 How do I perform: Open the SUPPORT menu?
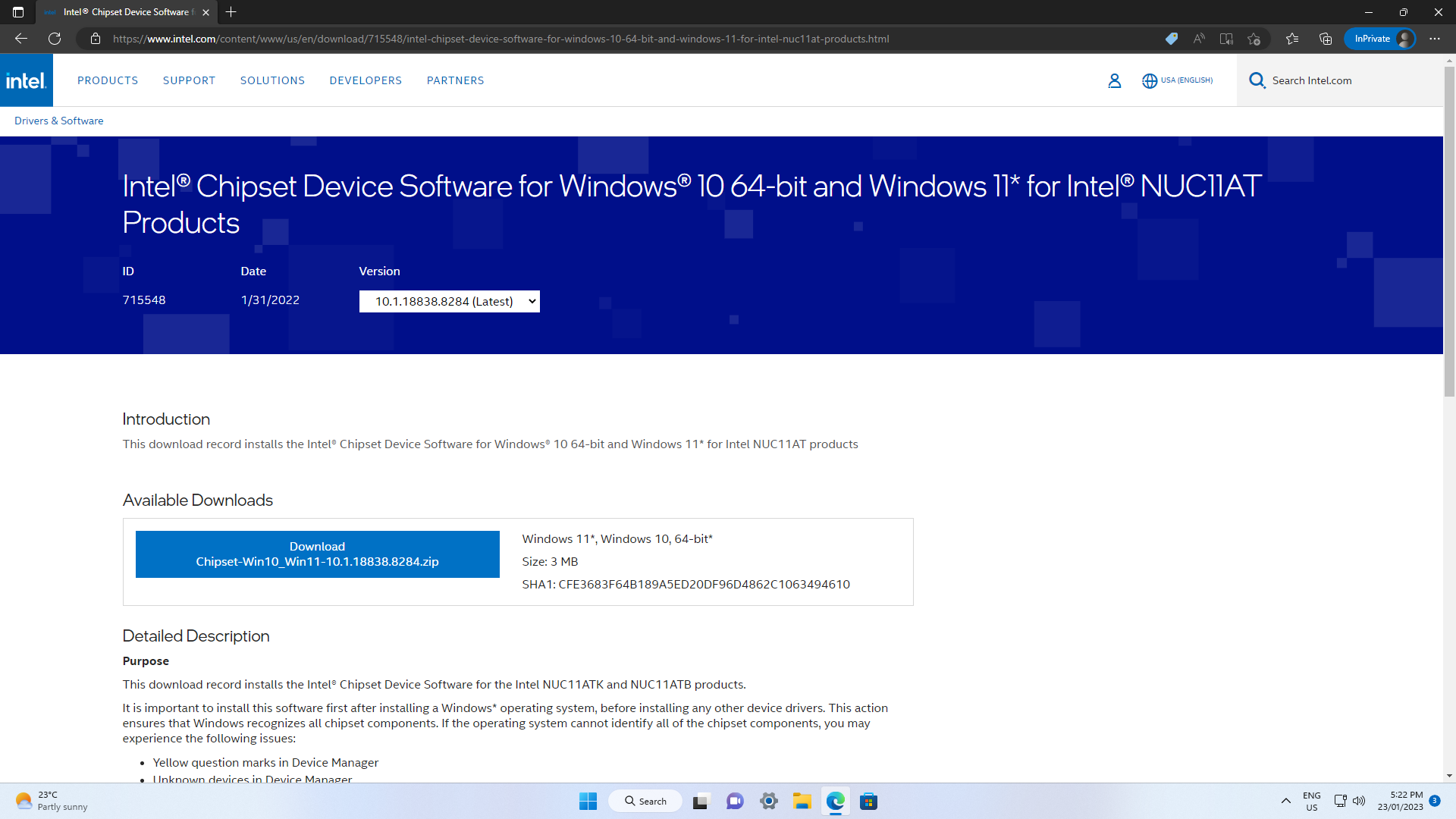tap(189, 80)
